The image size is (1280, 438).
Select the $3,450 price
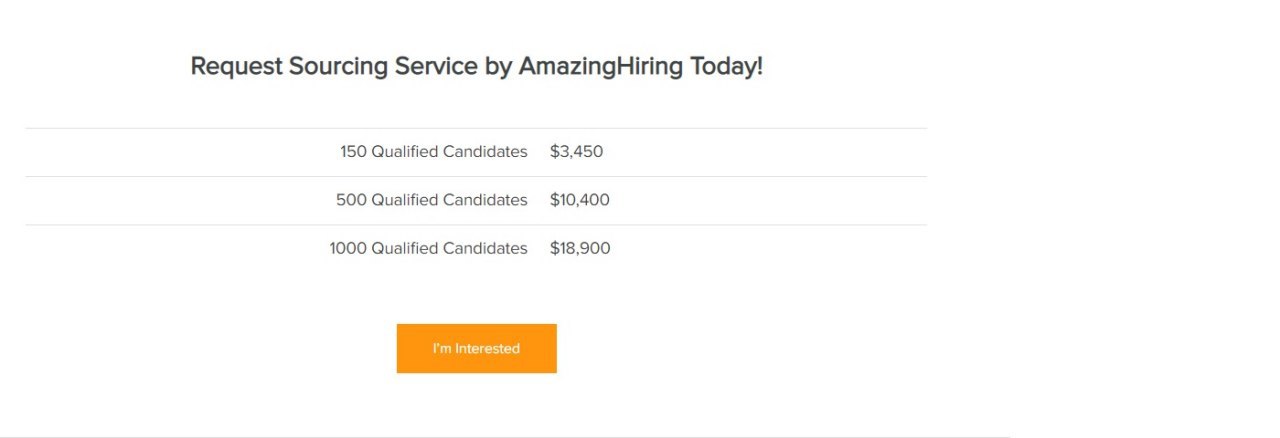[x=577, y=152]
